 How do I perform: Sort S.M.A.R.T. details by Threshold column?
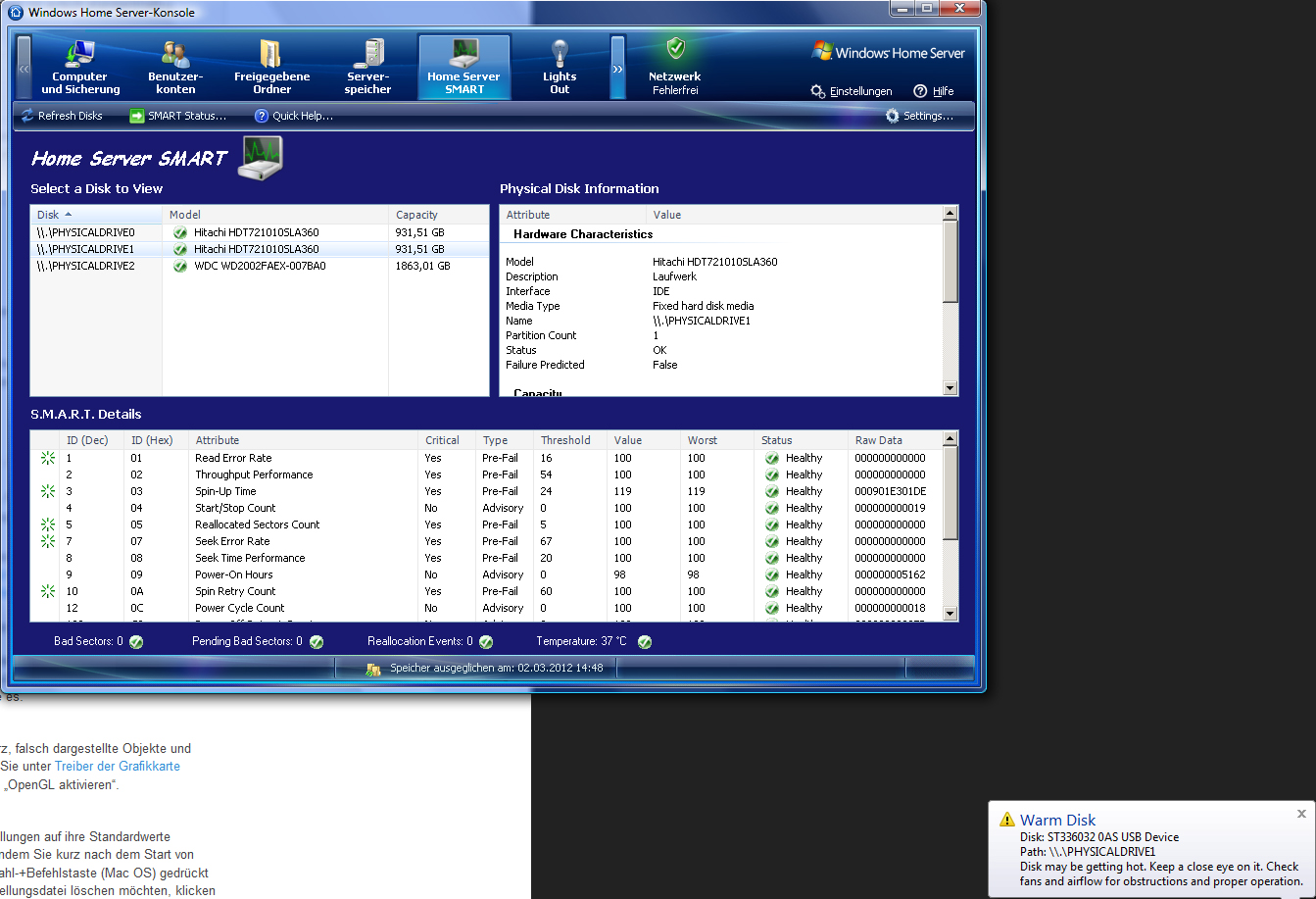pyautogui.click(x=570, y=440)
